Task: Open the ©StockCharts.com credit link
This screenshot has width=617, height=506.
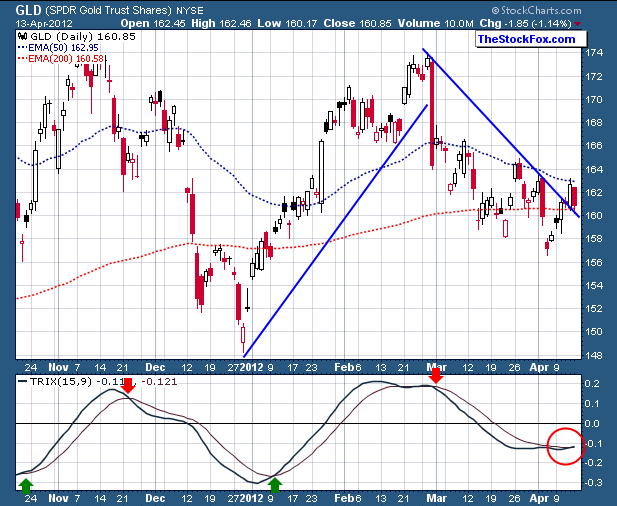Action: [x=536, y=11]
